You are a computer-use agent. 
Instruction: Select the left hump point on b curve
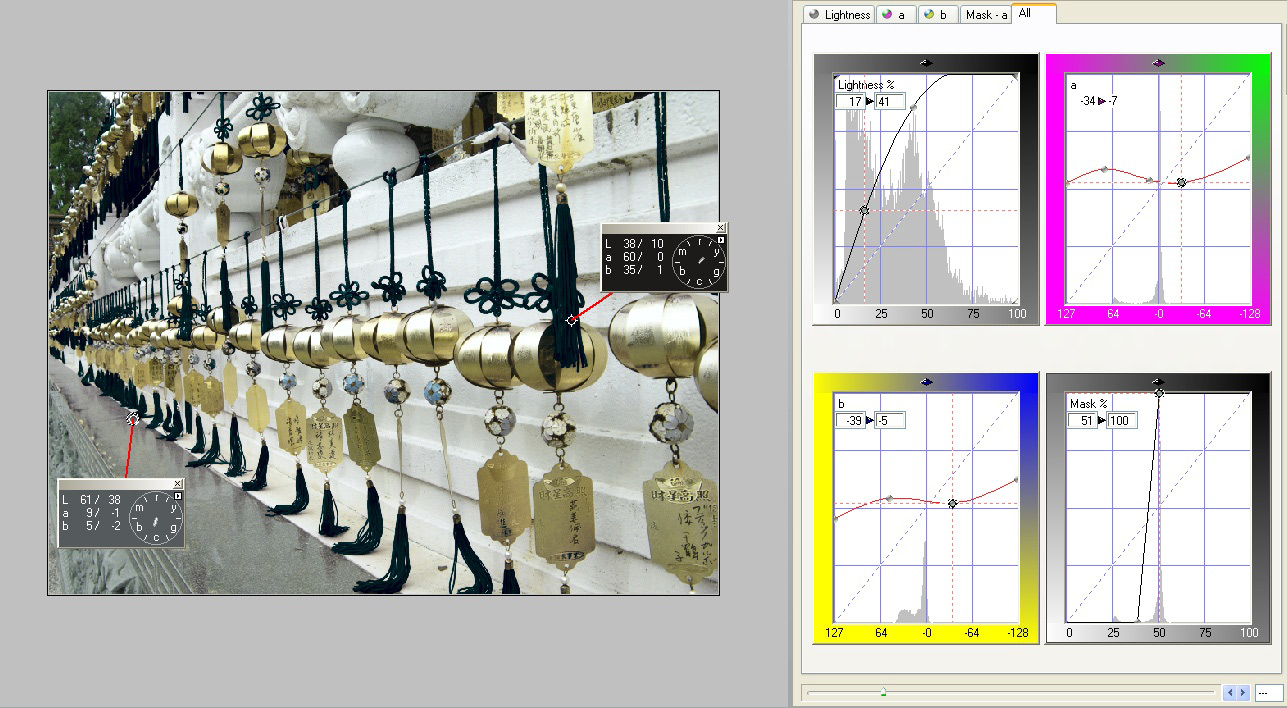[x=889, y=497]
